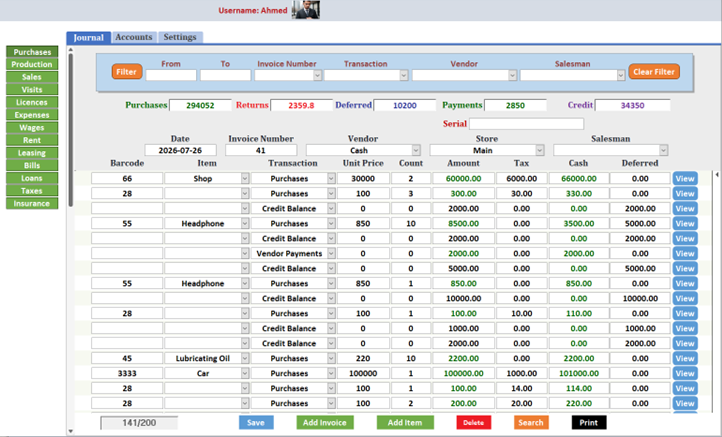Screen dimensions: 722x437
Task: Click the black Print button
Action: (x=589, y=422)
